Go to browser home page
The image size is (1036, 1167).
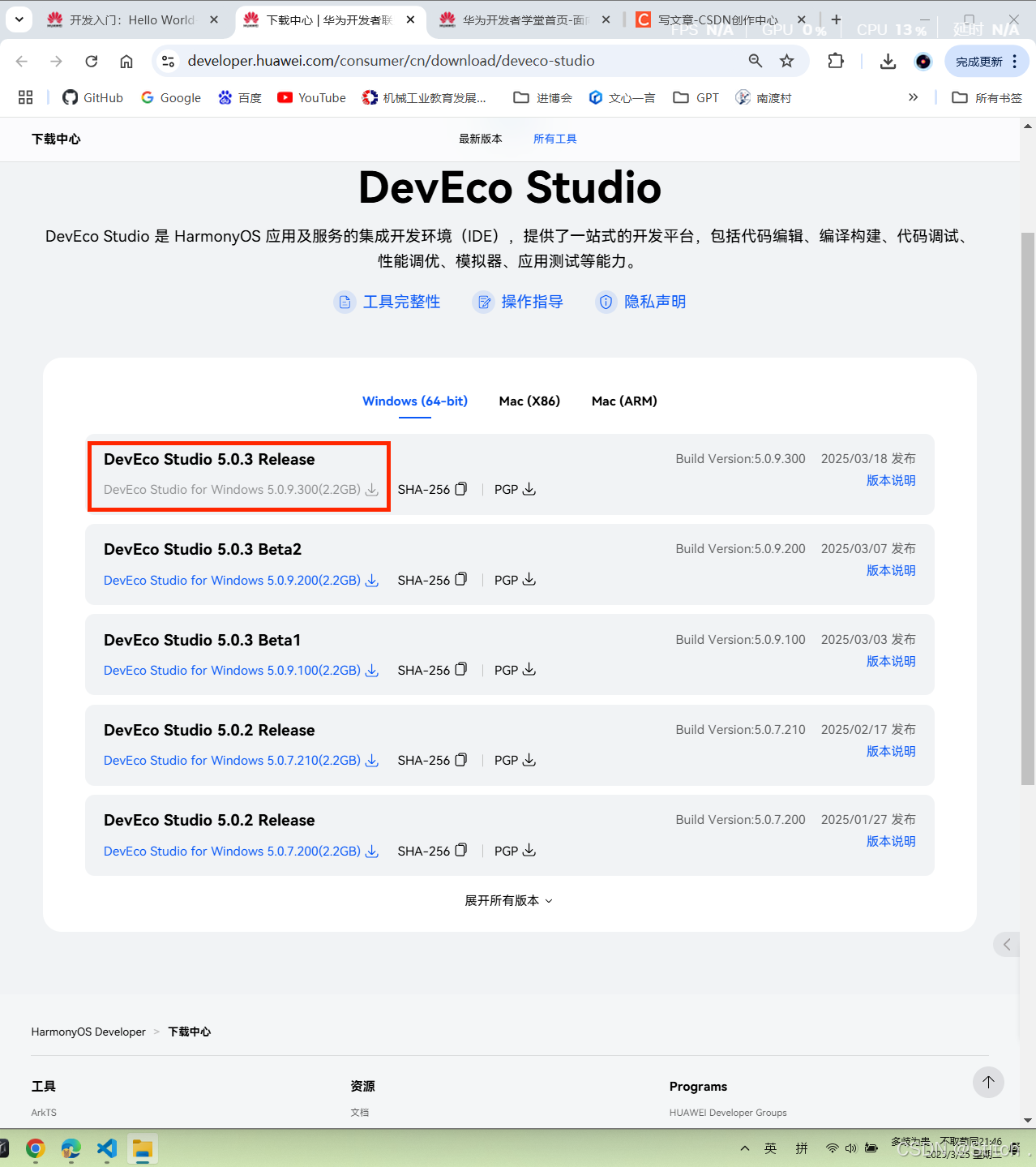[x=126, y=61]
